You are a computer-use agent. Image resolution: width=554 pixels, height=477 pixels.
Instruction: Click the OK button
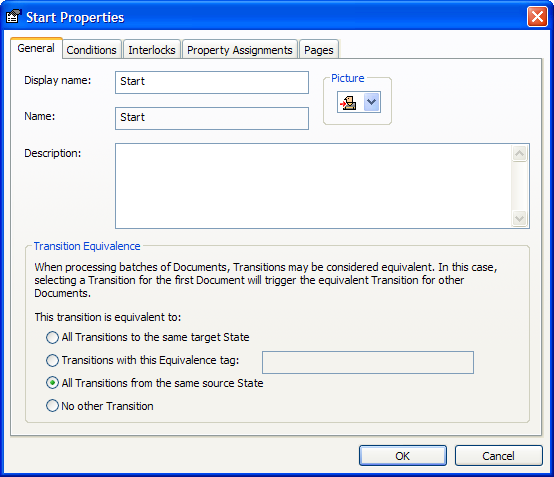coord(403,456)
